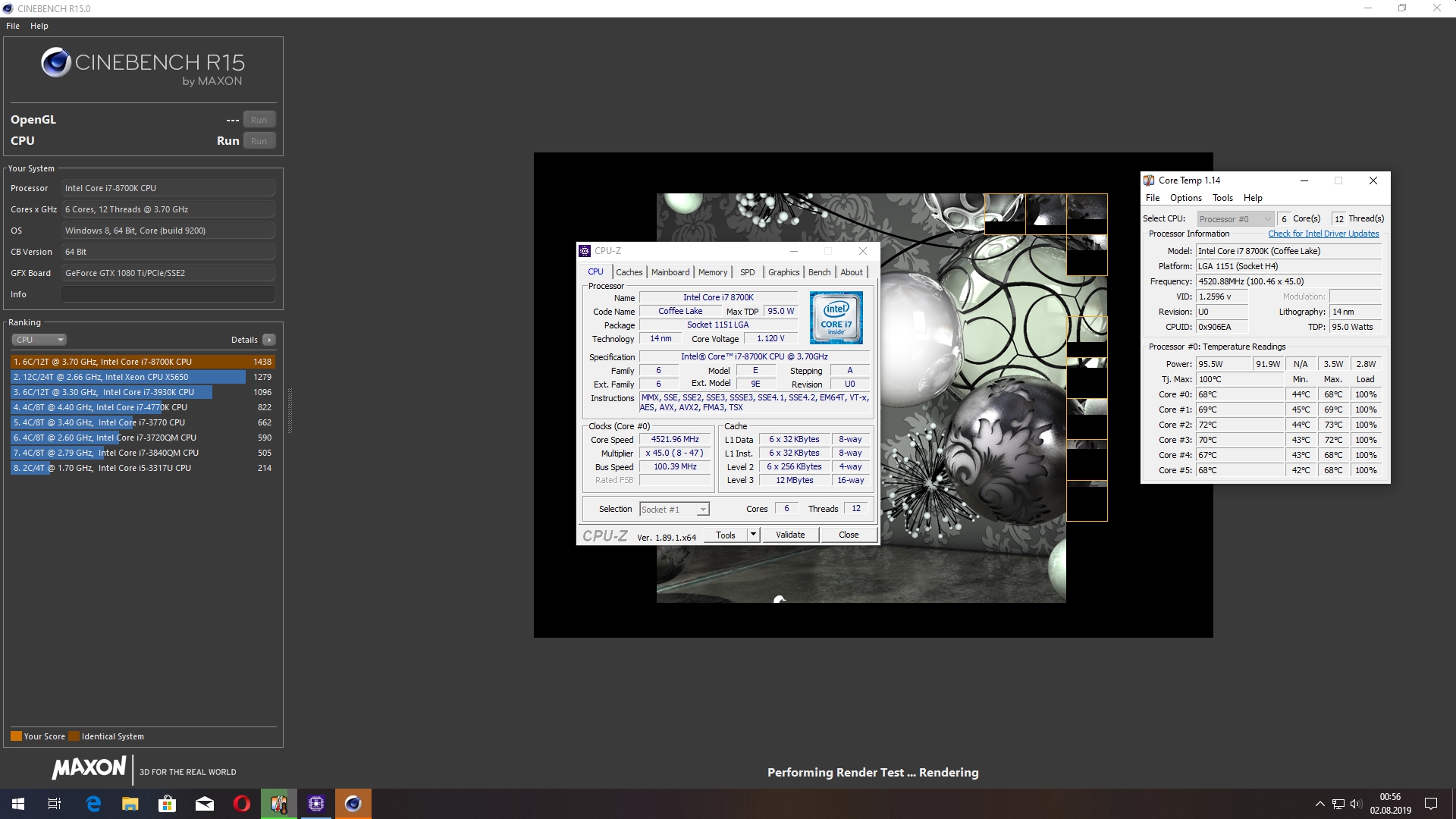Click the Info input field
1456x819 pixels.
(168, 294)
